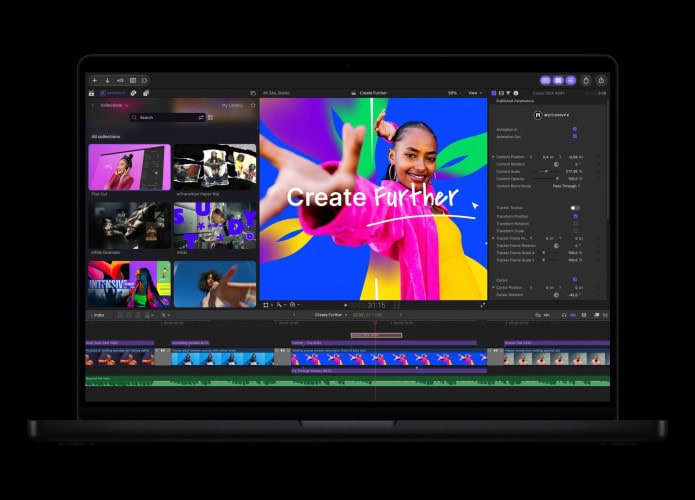Open the Create Further timeline project dropdown

(331, 315)
